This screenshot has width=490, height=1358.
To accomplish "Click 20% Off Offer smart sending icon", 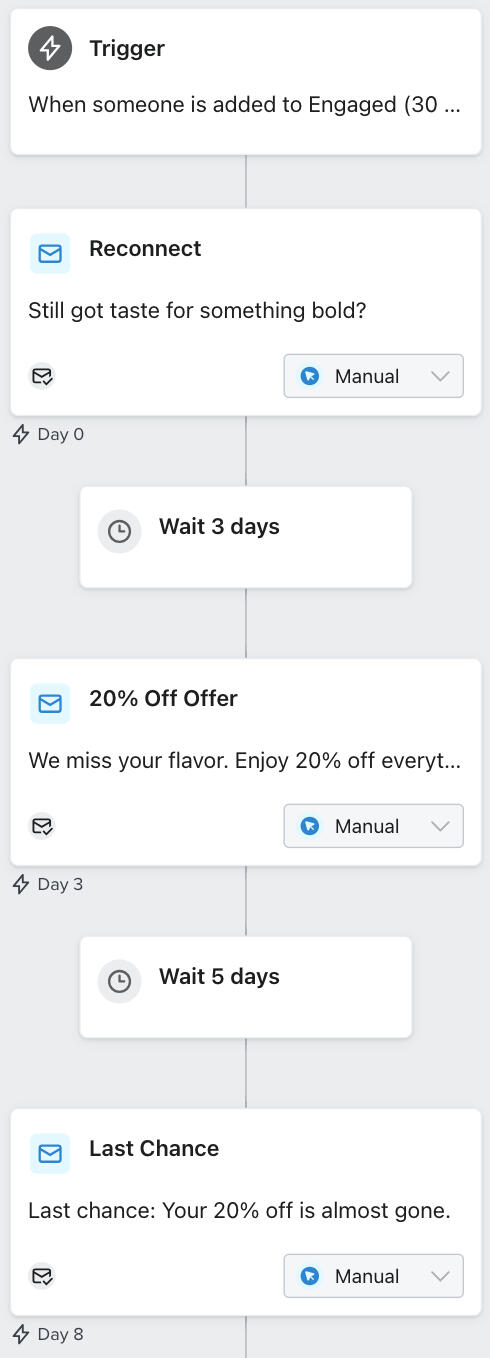I will [42, 826].
